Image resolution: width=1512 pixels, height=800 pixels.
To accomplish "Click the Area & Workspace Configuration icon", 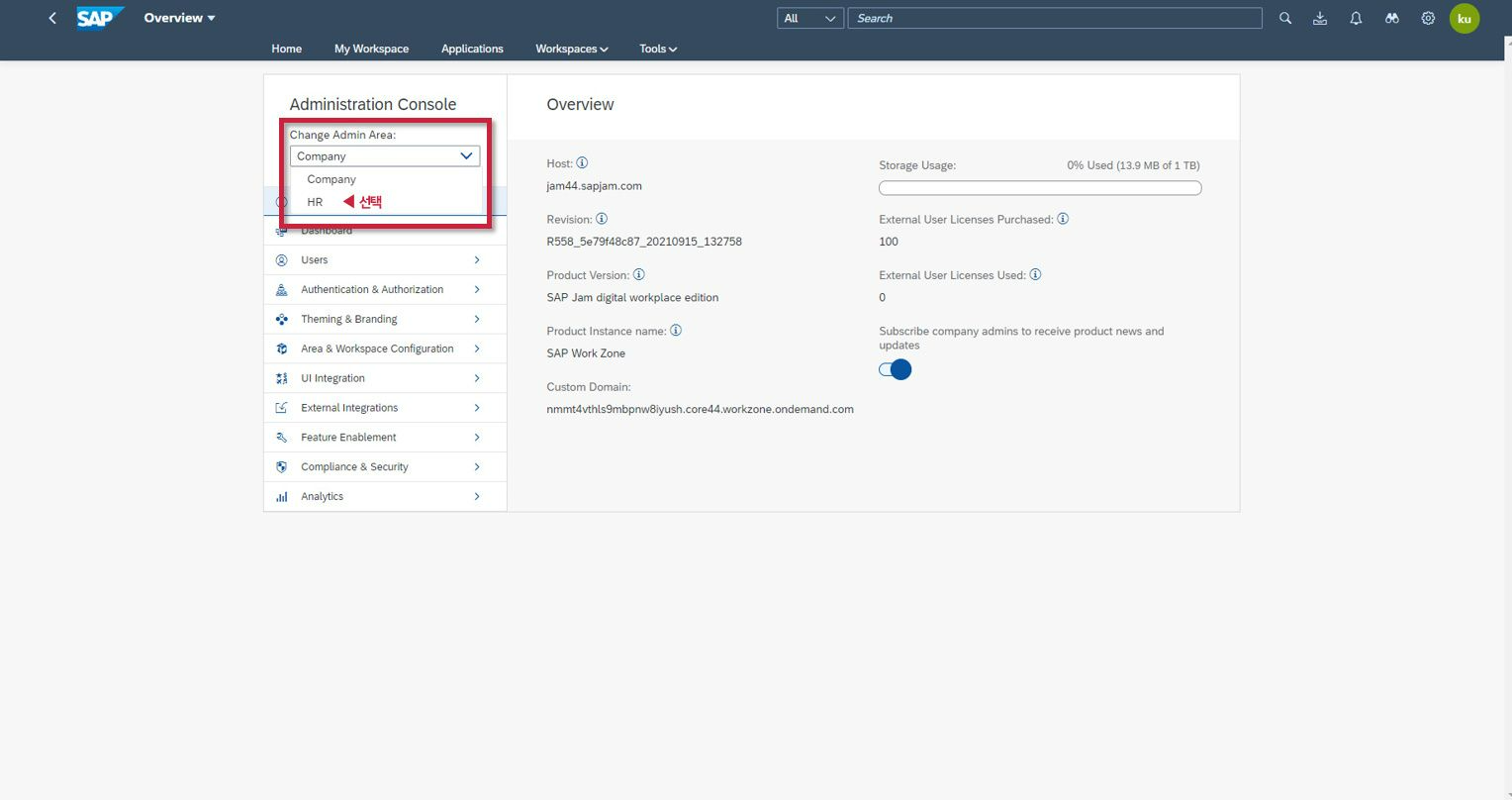I will 281,350.
